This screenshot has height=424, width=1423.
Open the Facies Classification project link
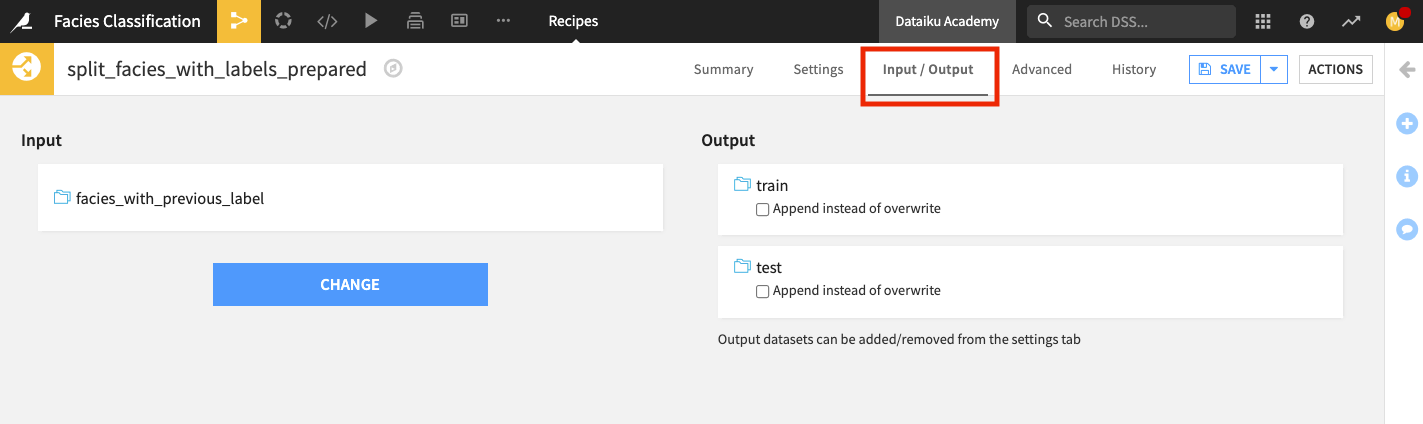(127, 21)
